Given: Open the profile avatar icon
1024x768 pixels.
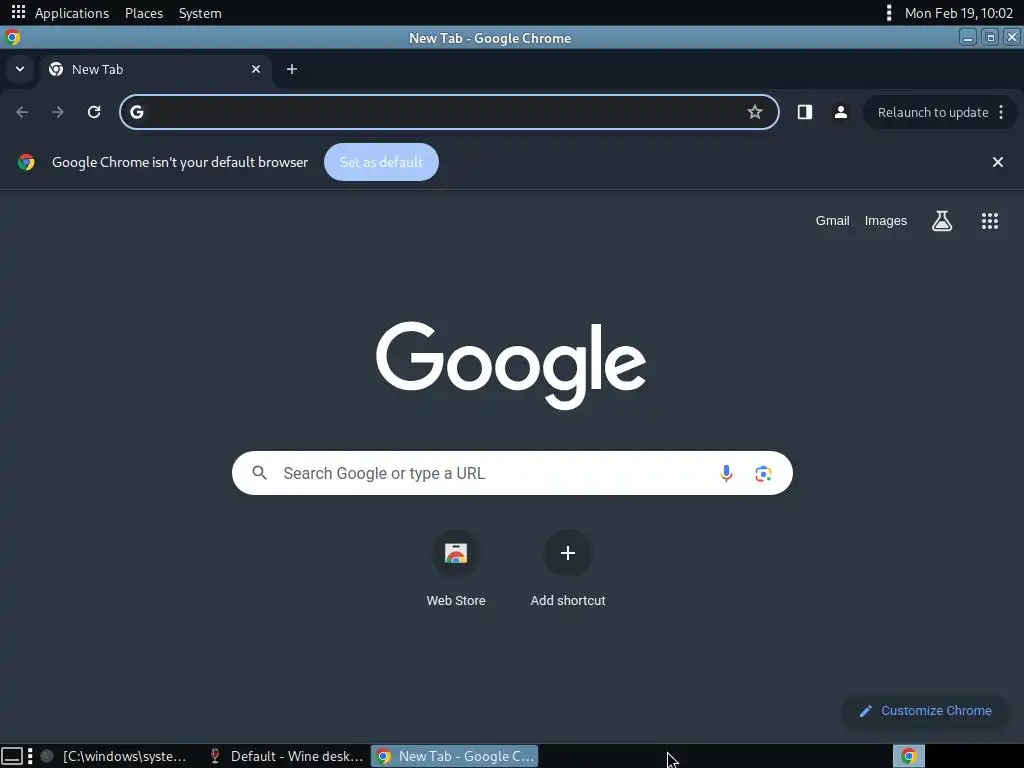Looking at the screenshot, I should [x=840, y=112].
